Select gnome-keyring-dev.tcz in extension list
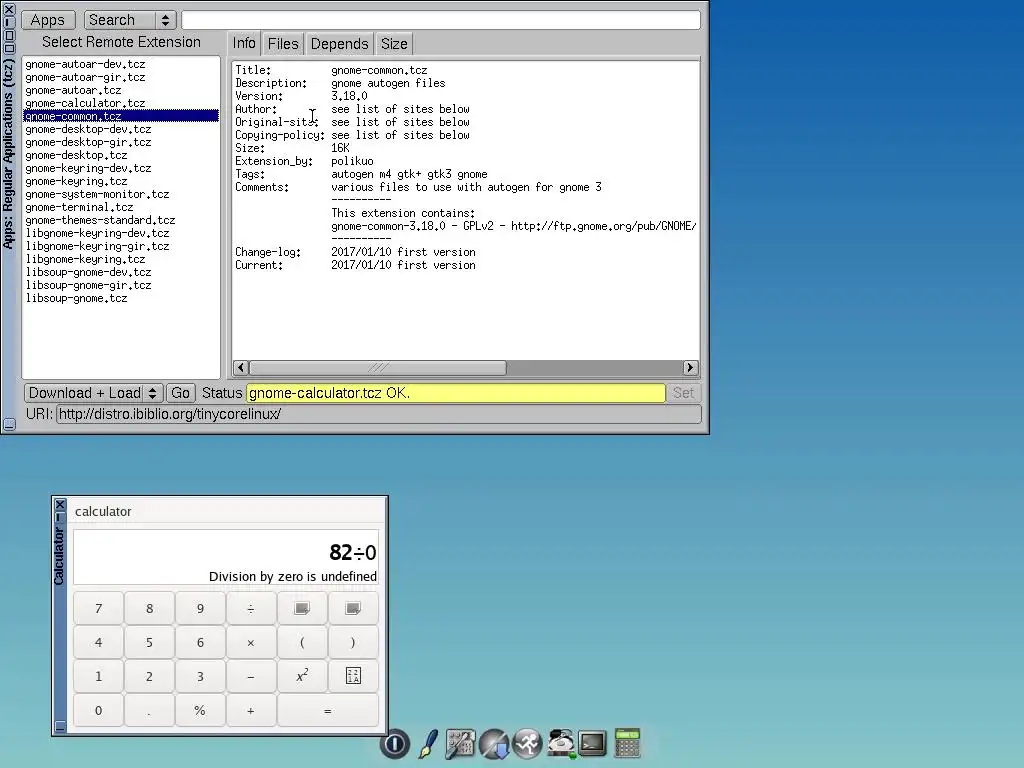This screenshot has width=1024, height=768. pyautogui.click(x=121, y=168)
